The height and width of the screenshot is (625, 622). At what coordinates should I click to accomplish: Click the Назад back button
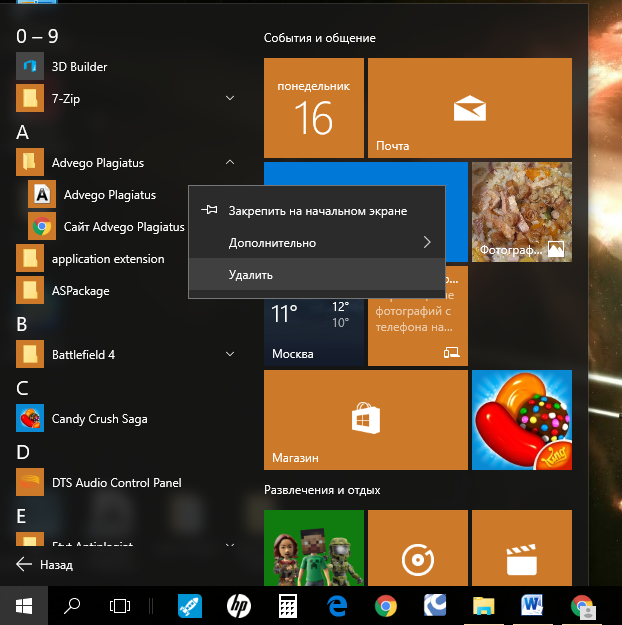coord(45,564)
